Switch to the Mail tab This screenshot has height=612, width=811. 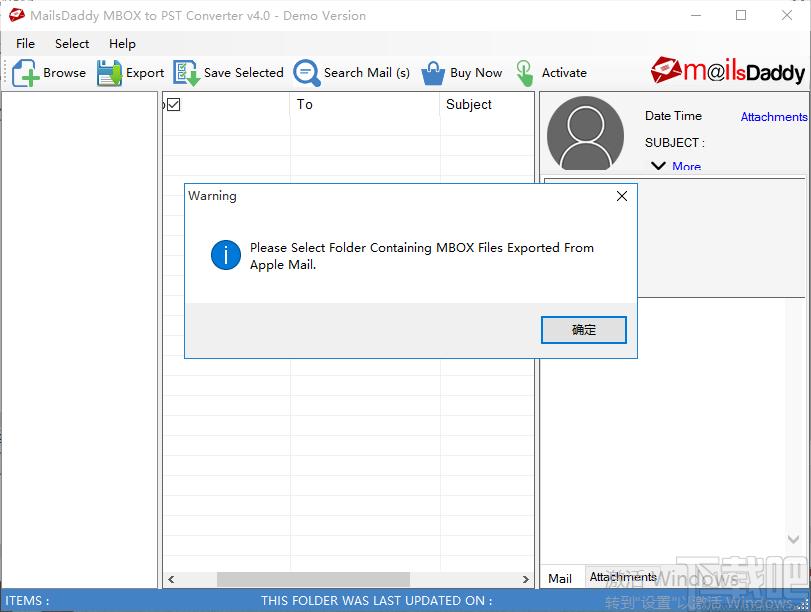click(560, 578)
